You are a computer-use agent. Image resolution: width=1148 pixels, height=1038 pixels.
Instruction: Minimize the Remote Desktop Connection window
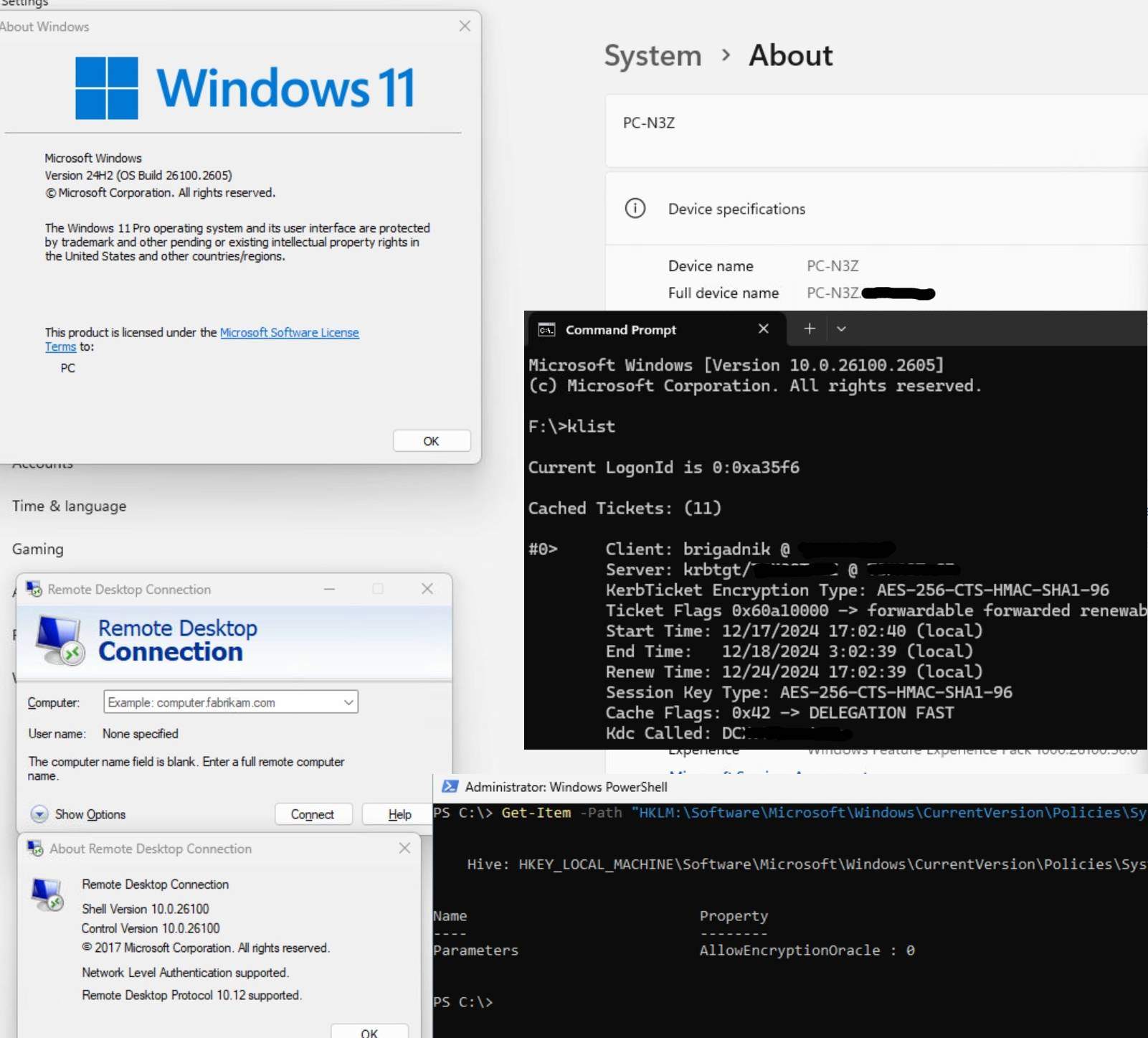329,589
